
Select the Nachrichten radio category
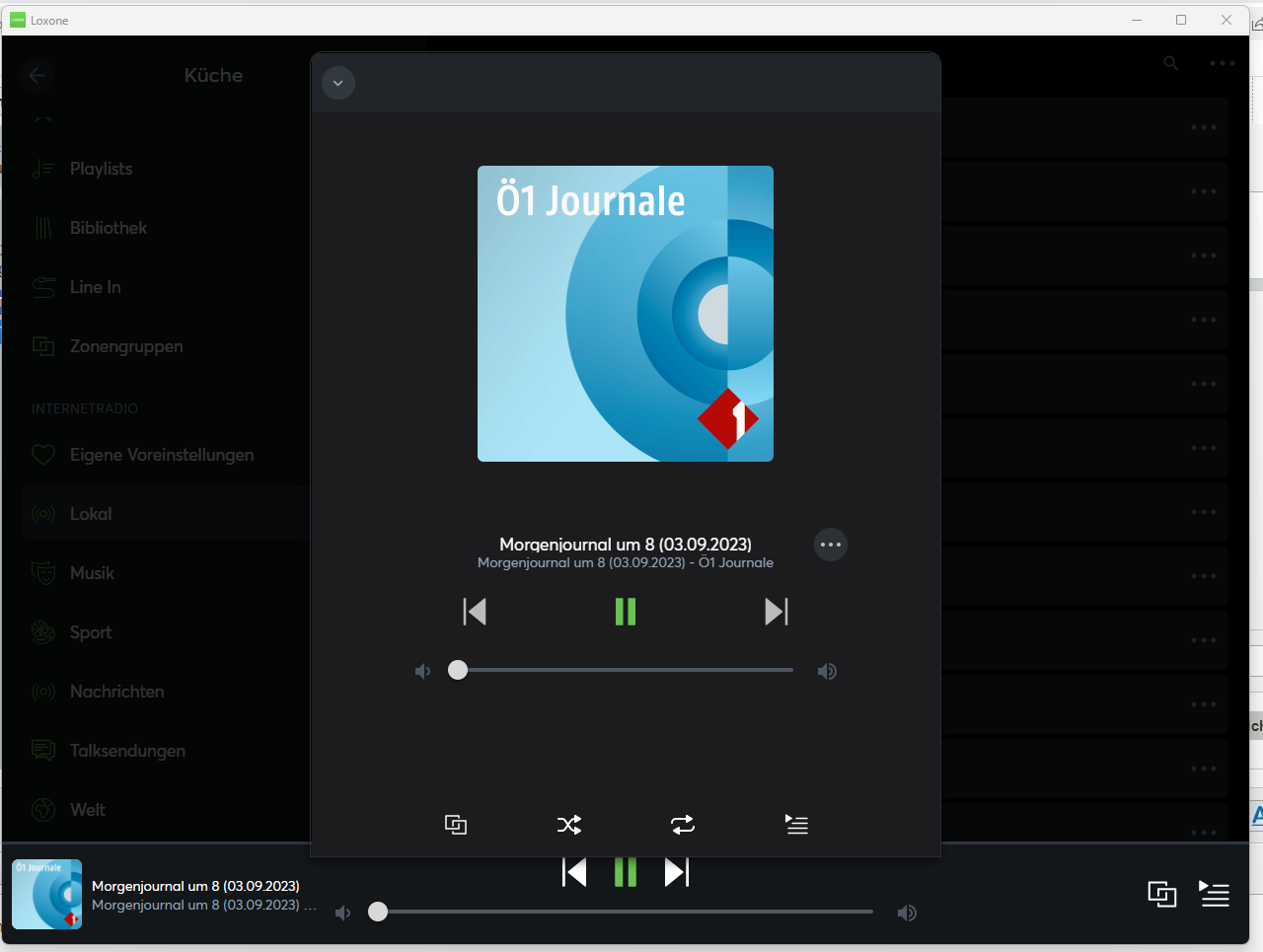pyautogui.click(x=166, y=692)
